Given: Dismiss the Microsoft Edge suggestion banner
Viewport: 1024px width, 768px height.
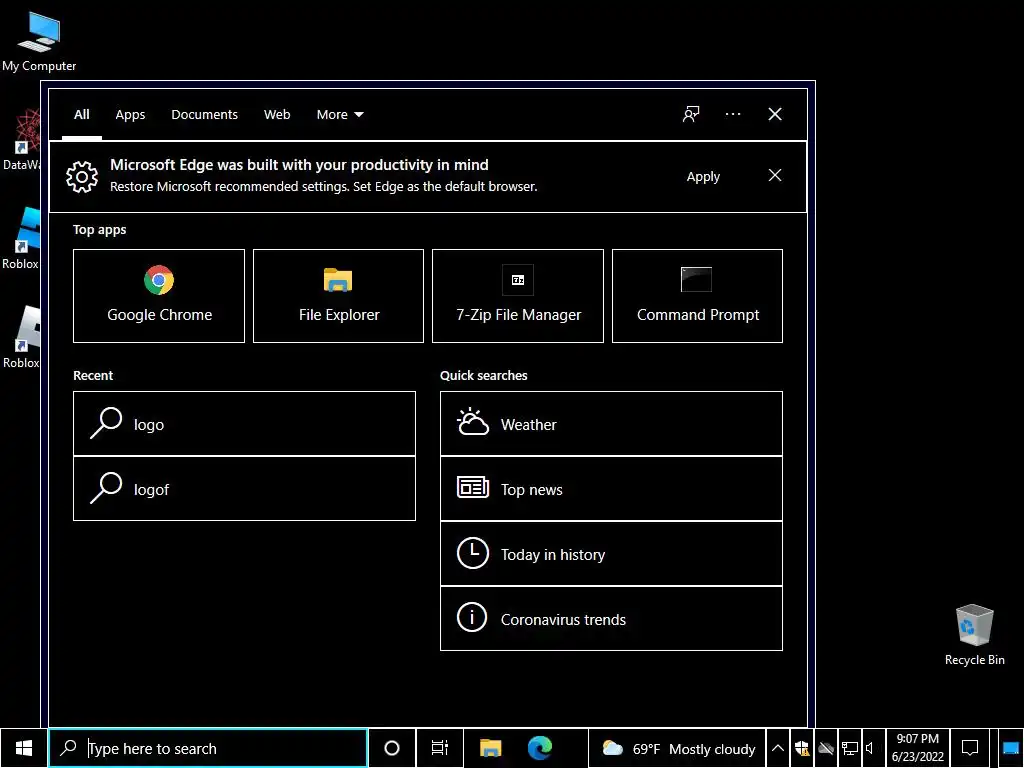Looking at the screenshot, I should pyautogui.click(x=775, y=175).
